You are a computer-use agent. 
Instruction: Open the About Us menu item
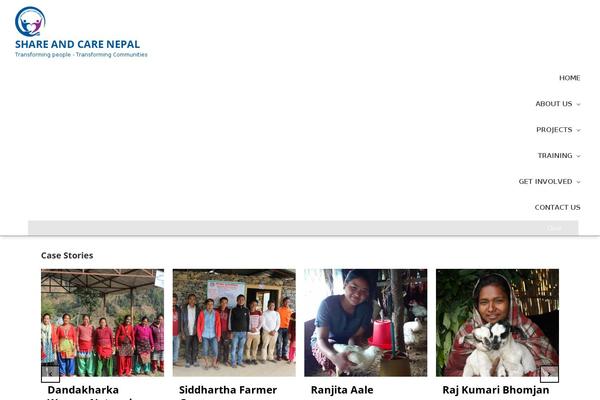click(x=554, y=104)
